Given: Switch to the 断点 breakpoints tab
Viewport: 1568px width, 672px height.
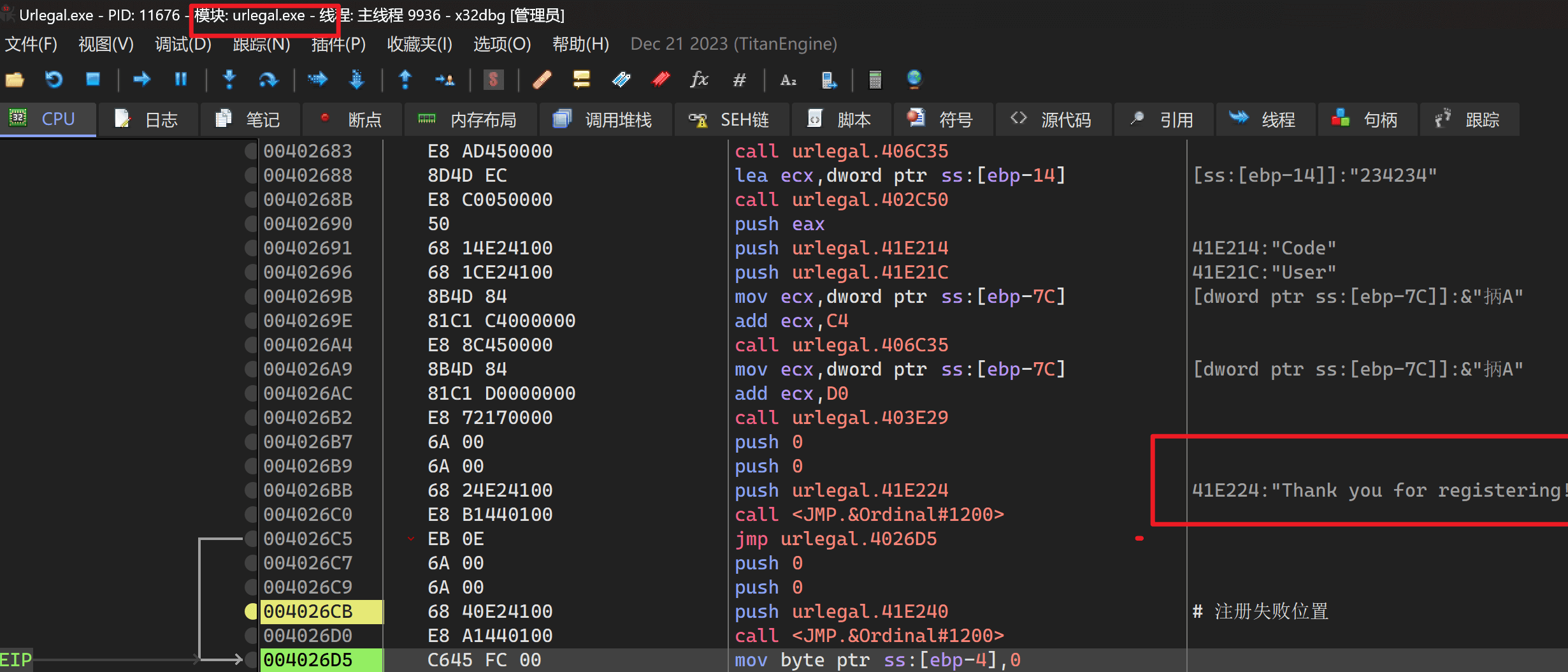Looking at the screenshot, I should [x=352, y=119].
